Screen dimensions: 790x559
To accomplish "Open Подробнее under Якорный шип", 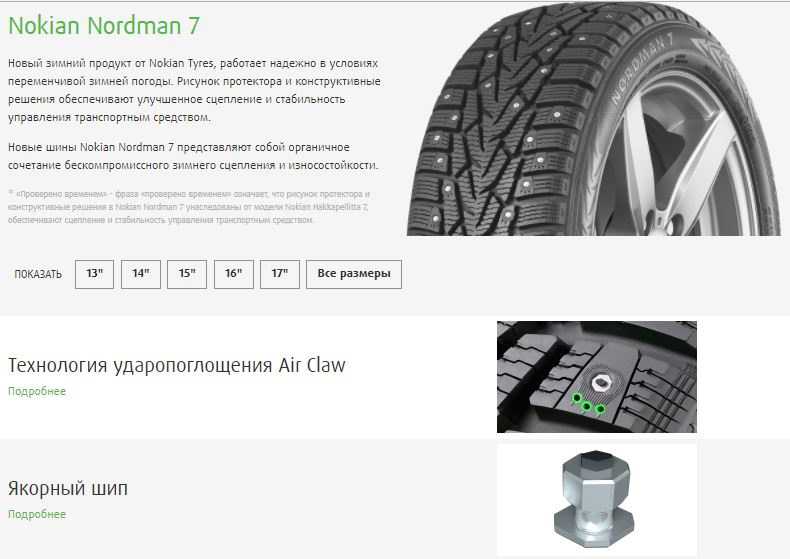I will point(37,514).
